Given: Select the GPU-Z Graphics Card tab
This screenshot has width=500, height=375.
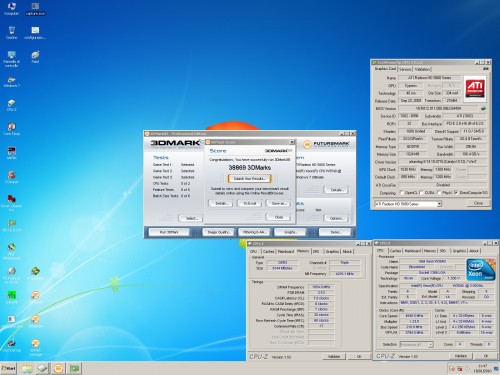Looking at the screenshot, I should point(385,69).
